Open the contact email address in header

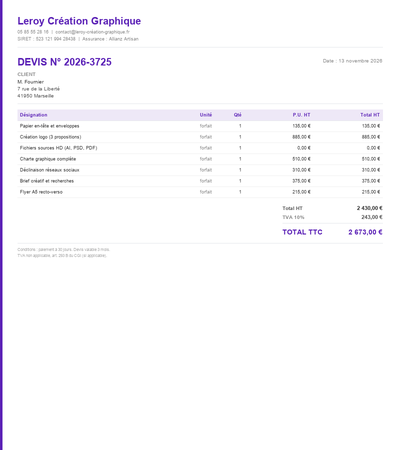tap(92, 32)
